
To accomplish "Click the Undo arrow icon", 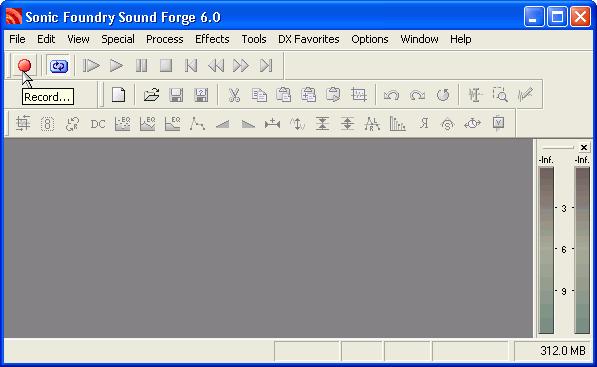I will [x=391, y=94].
